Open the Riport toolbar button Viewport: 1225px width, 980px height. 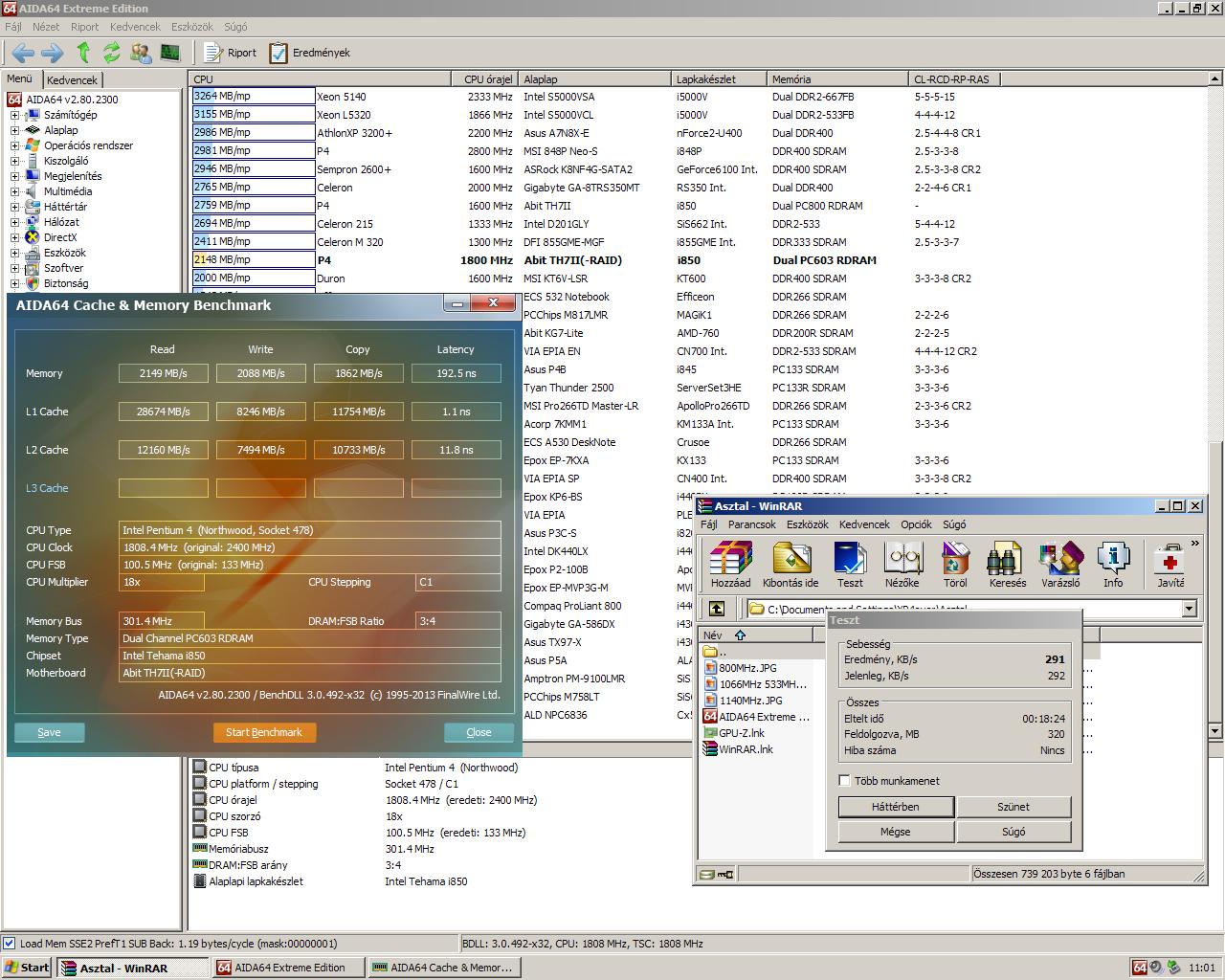(231, 53)
